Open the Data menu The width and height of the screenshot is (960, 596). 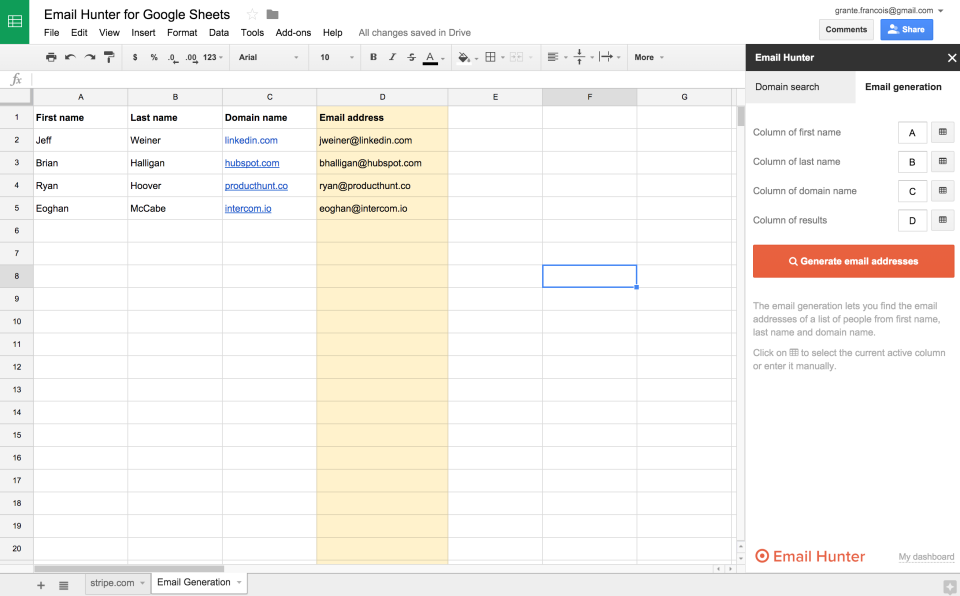[x=219, y=32]
